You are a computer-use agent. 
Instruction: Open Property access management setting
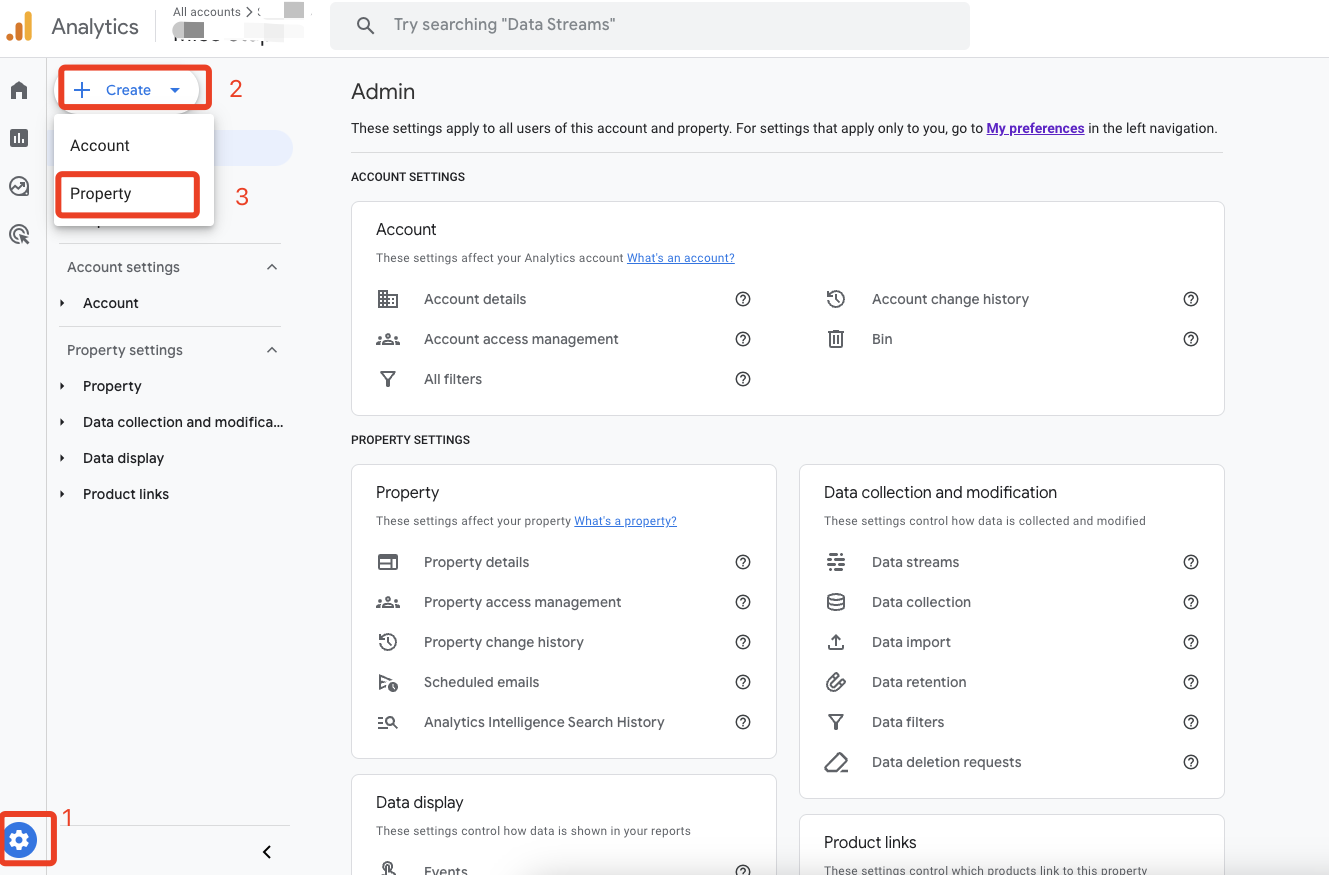(522, 602)
